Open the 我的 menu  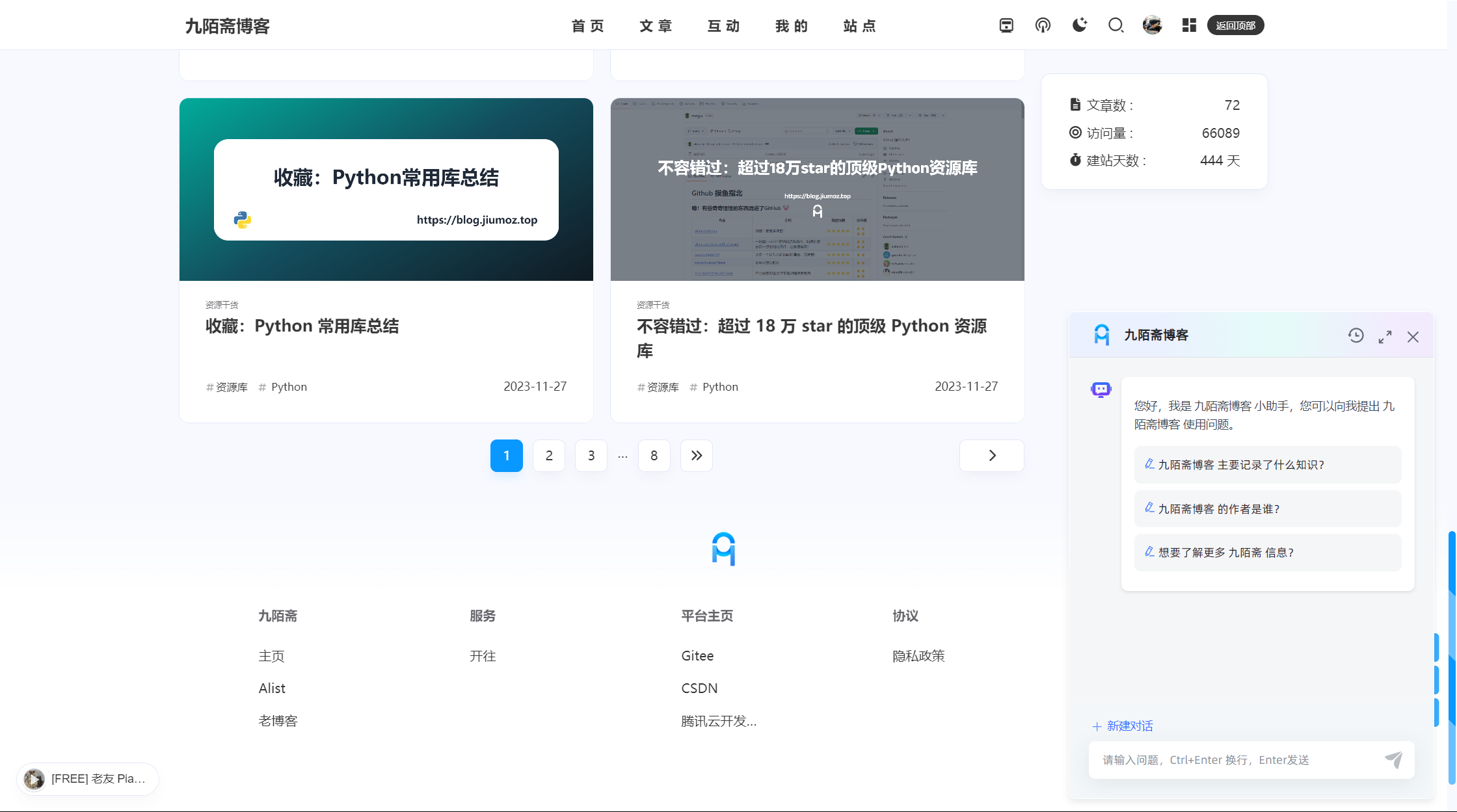pos(792,26)
